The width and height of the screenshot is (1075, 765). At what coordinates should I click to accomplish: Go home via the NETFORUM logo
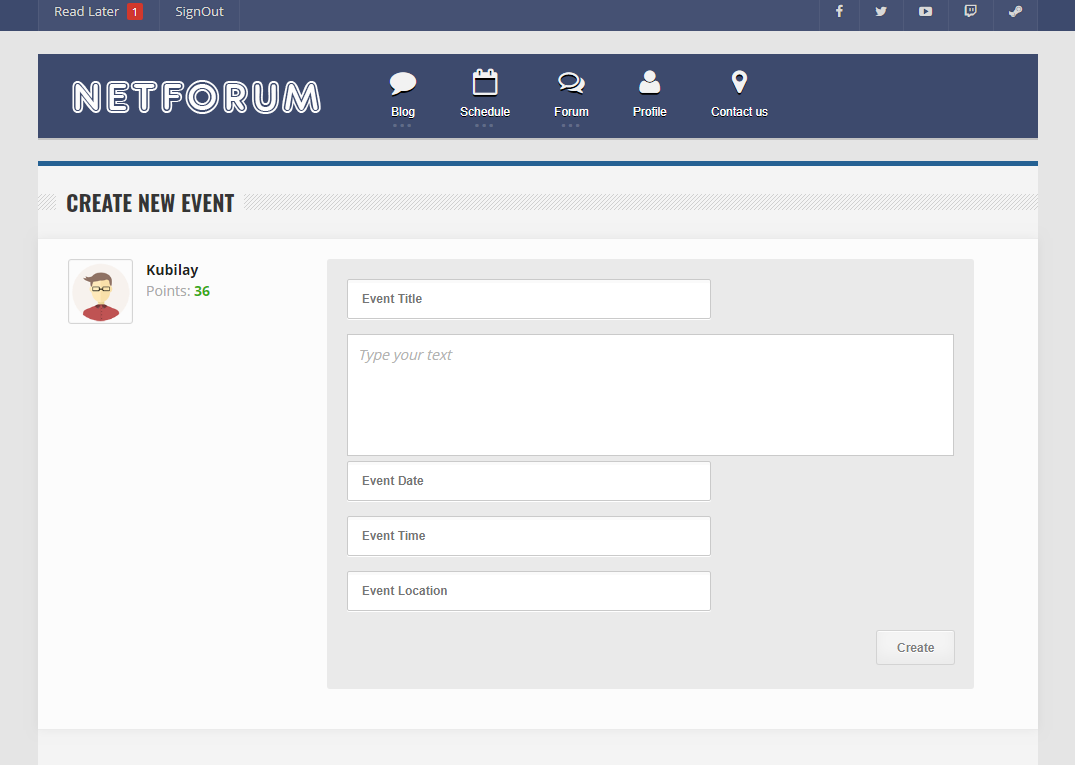pyautogui.click(x=195, y=96)
